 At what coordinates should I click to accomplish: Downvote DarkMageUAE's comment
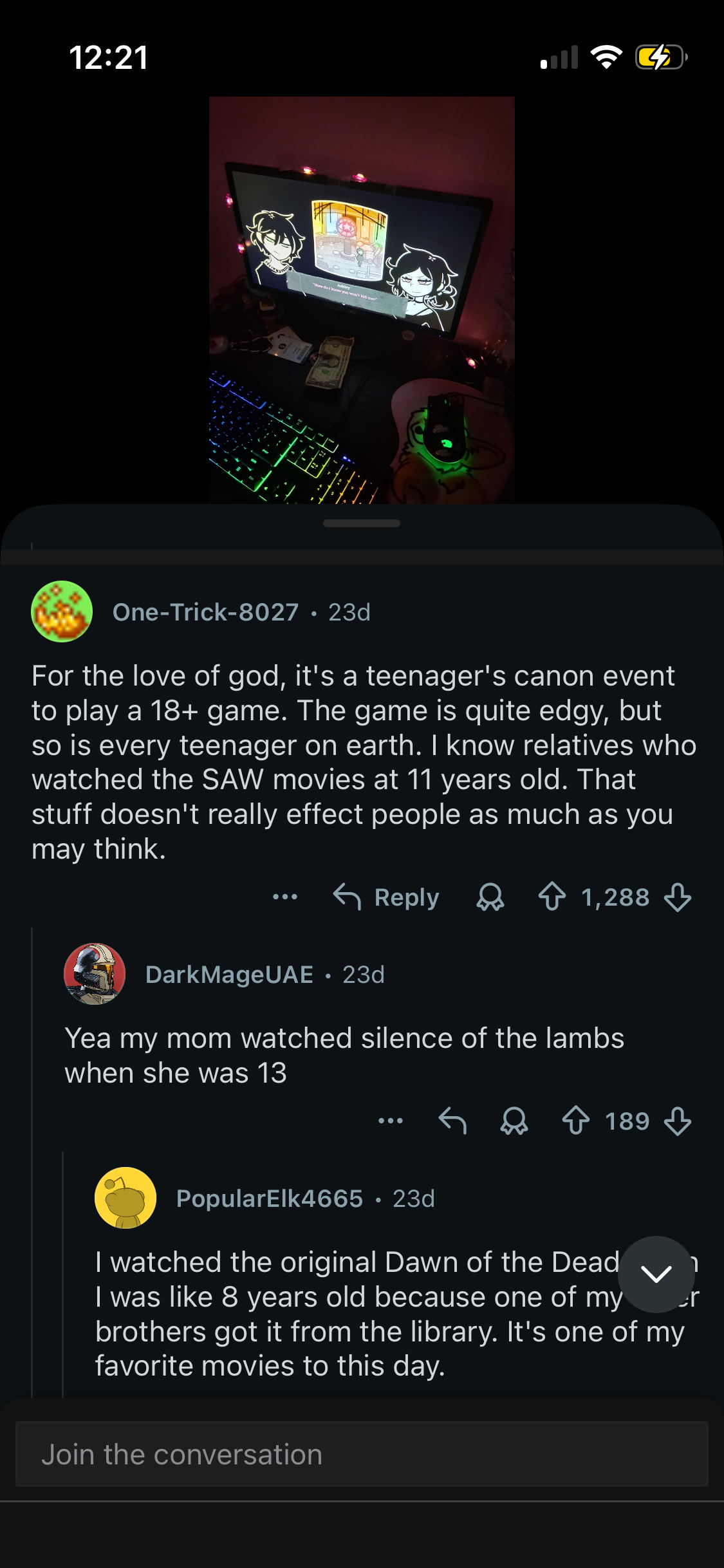click(678, 1121)
